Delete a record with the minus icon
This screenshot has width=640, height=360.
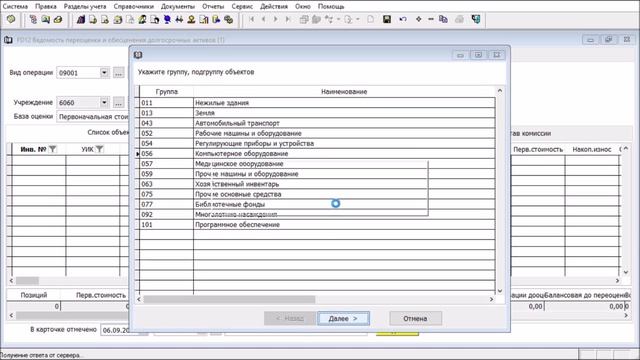[x=431, y=19]
